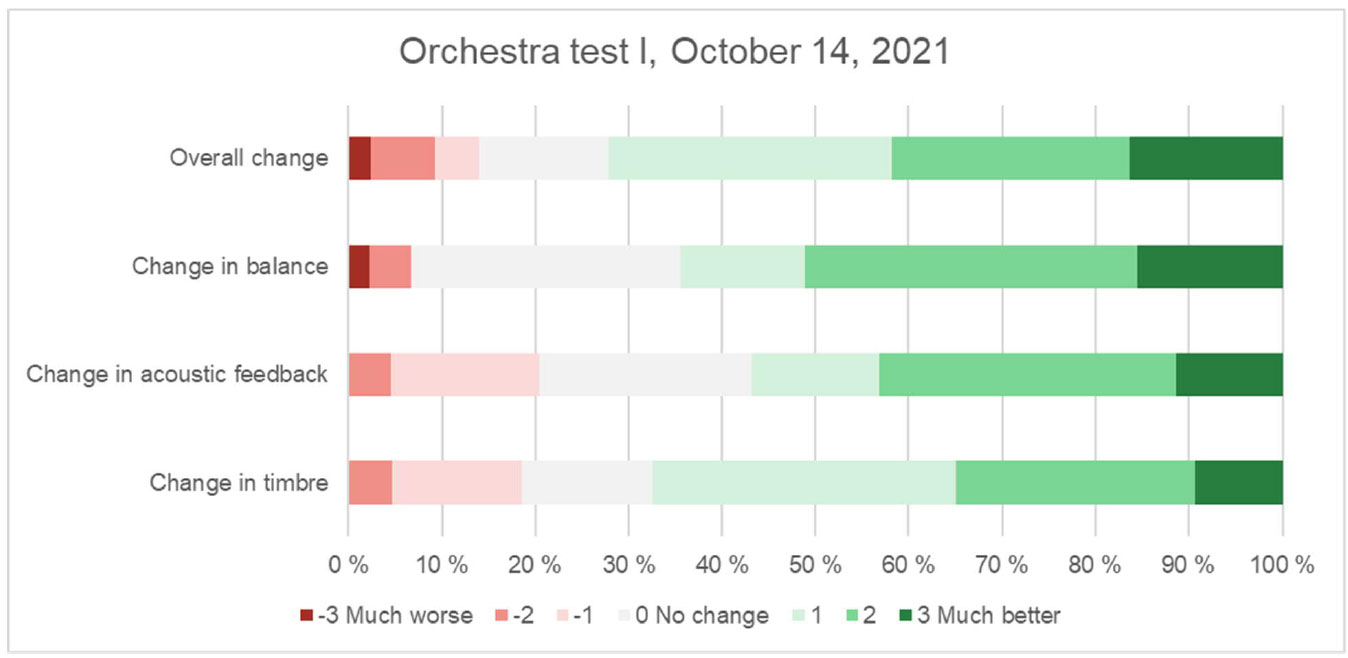Select the 'Change in balance' axis label
The width and height of the screenshot is (1348, 658).
coord(230,266)
